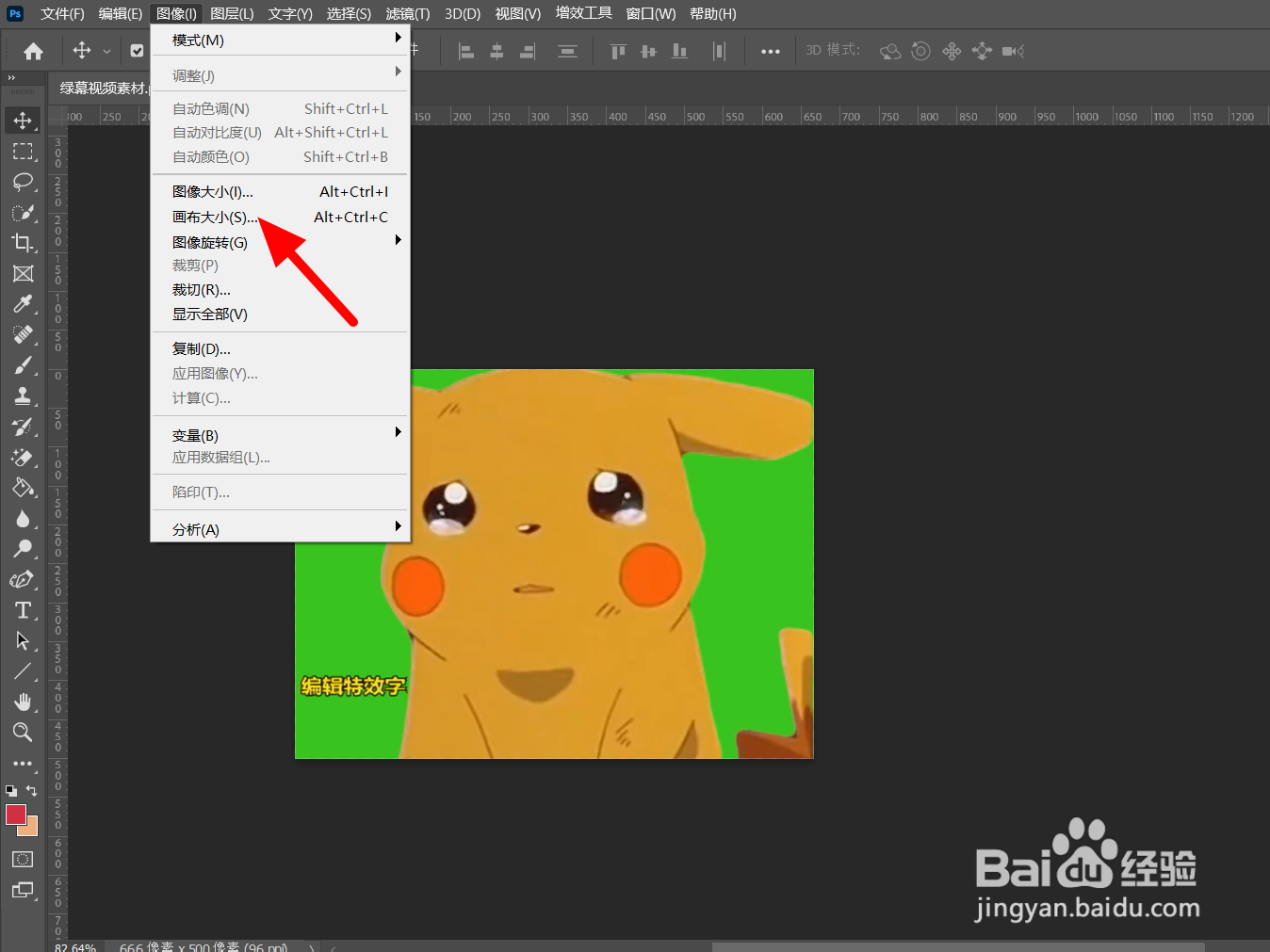Viewport: 1270px width, 952px height.
Task: Select the Brush tool
Action: (x=23, y=365)
